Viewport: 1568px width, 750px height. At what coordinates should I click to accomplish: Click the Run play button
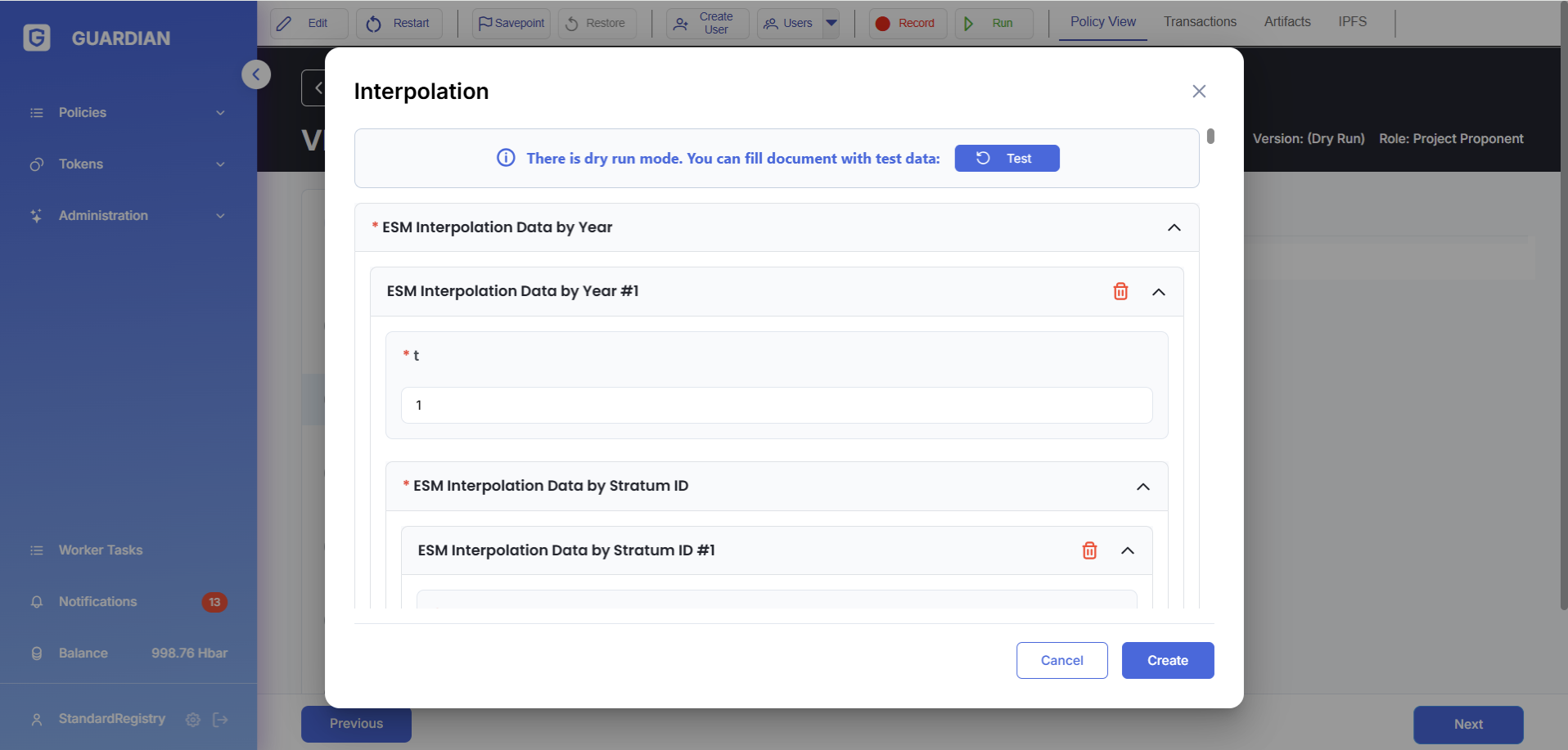[x=993, y=23]
